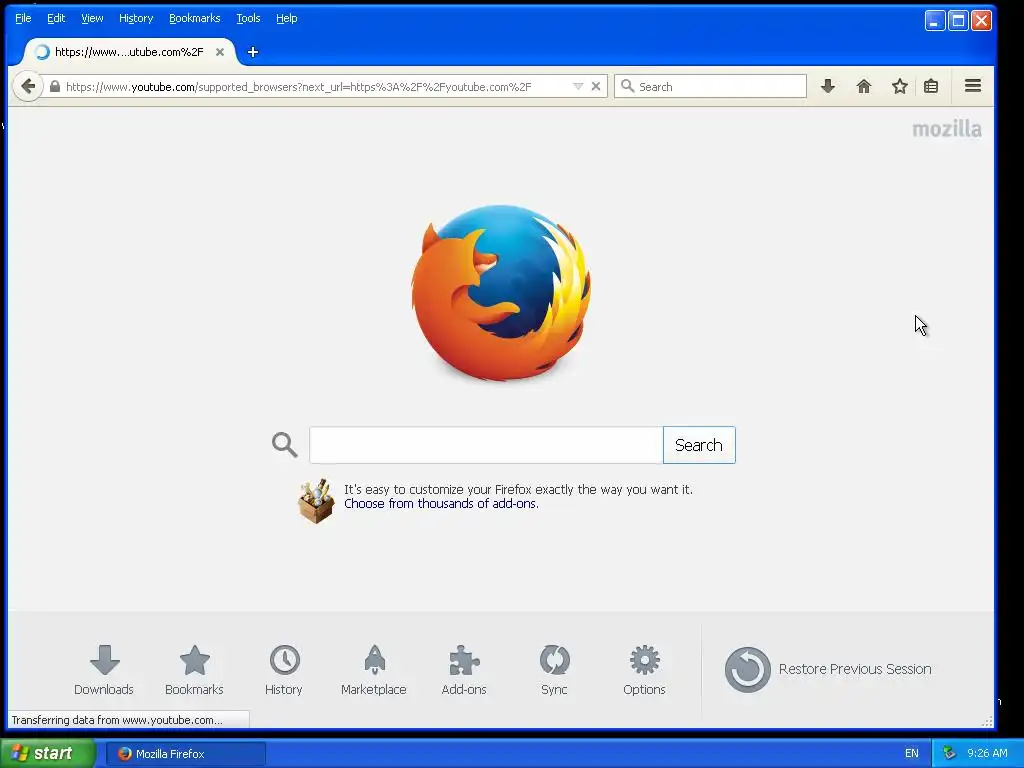Open the Bookmarks menu

[195, 18]
